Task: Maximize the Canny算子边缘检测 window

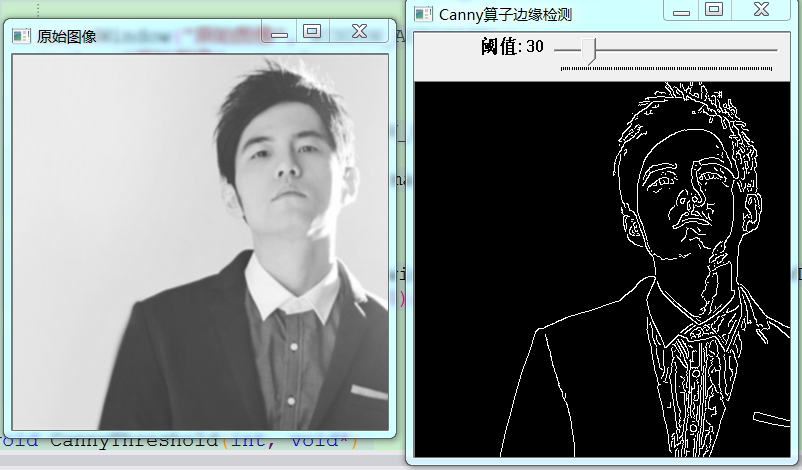Action: (x=714, y=10)
